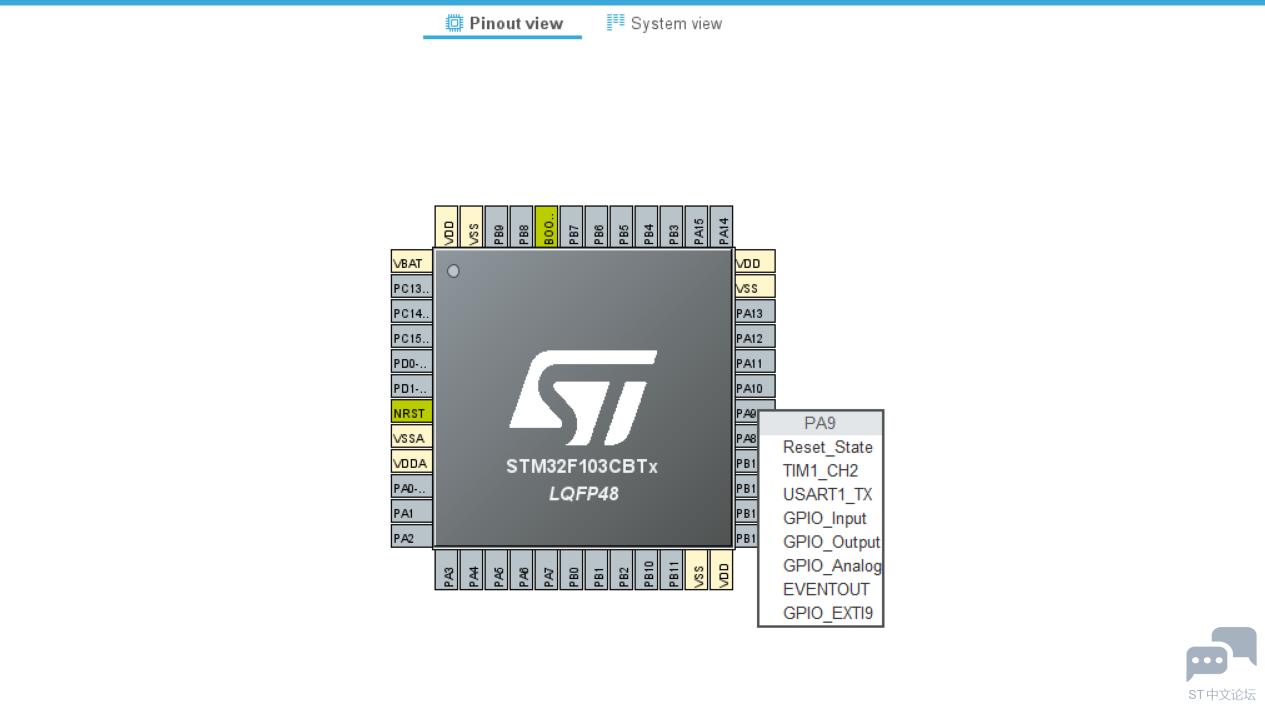This screenshot has width=1265, height=710.
Task: Select the PB0 pin
Action: pyautogui.click(x=572, y=570)
